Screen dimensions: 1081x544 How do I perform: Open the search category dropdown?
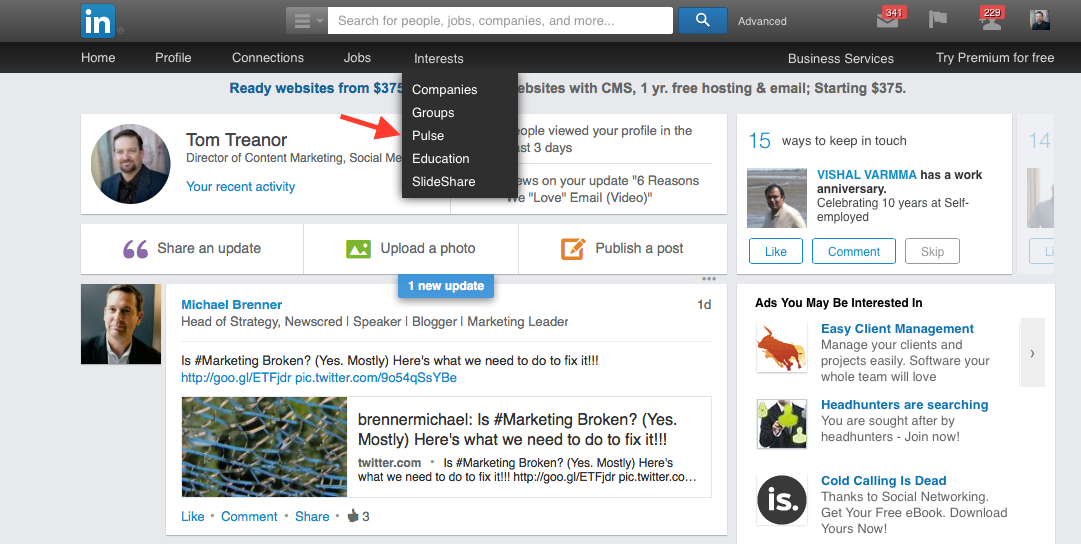pyautogui.click(x=307, y=21)
